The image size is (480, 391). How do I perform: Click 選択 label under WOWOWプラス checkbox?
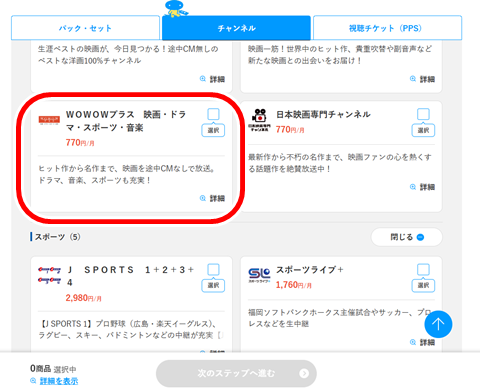pyautogui.click(x=213, y=130)
